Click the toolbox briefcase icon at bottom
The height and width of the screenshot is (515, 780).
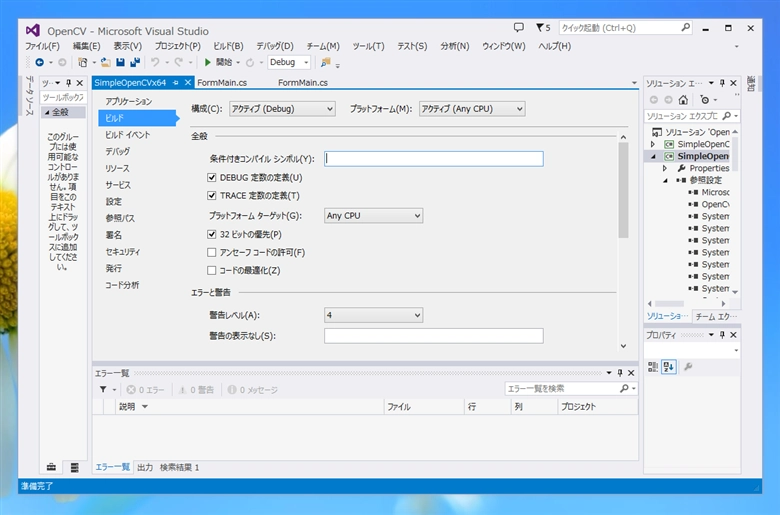click(x=51, y=467)
